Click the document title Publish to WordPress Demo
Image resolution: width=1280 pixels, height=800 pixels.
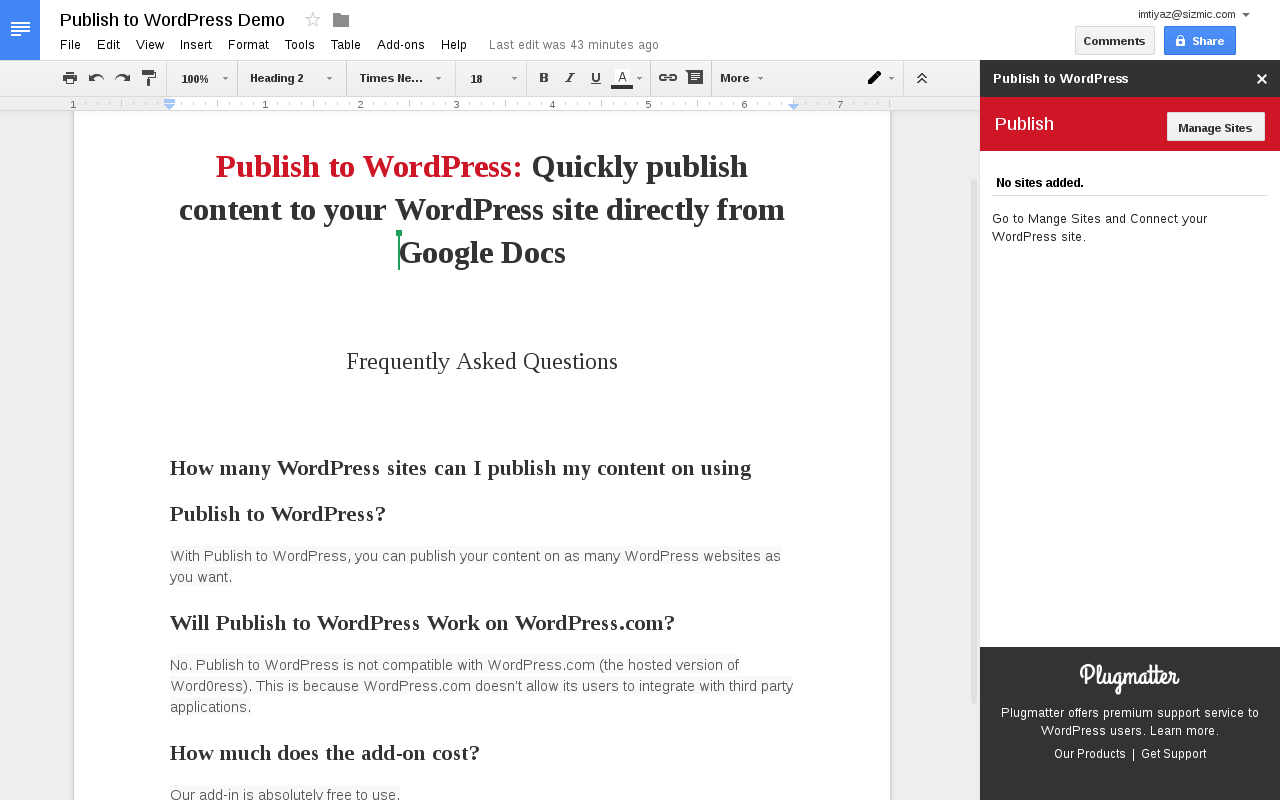pos(172,20)
